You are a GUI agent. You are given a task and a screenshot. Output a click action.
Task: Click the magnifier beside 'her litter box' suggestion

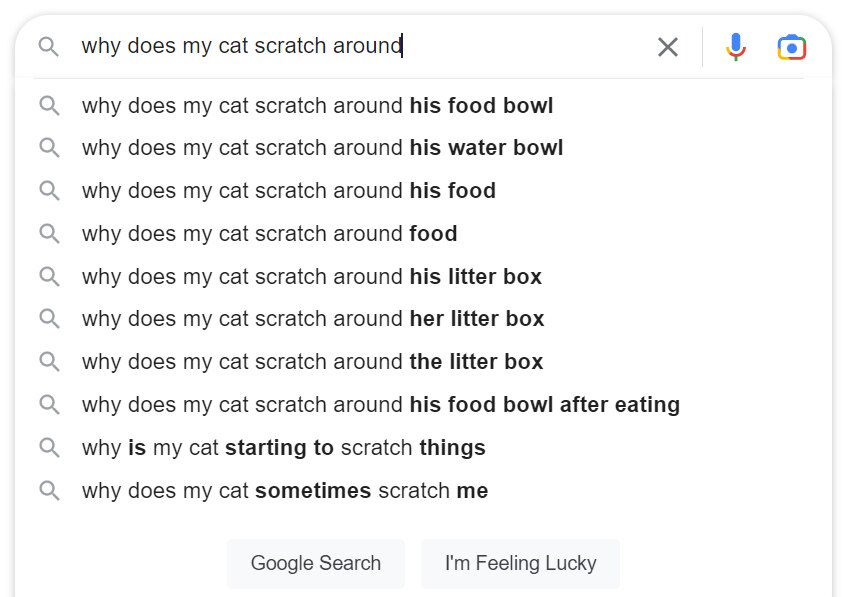(49, 319)
